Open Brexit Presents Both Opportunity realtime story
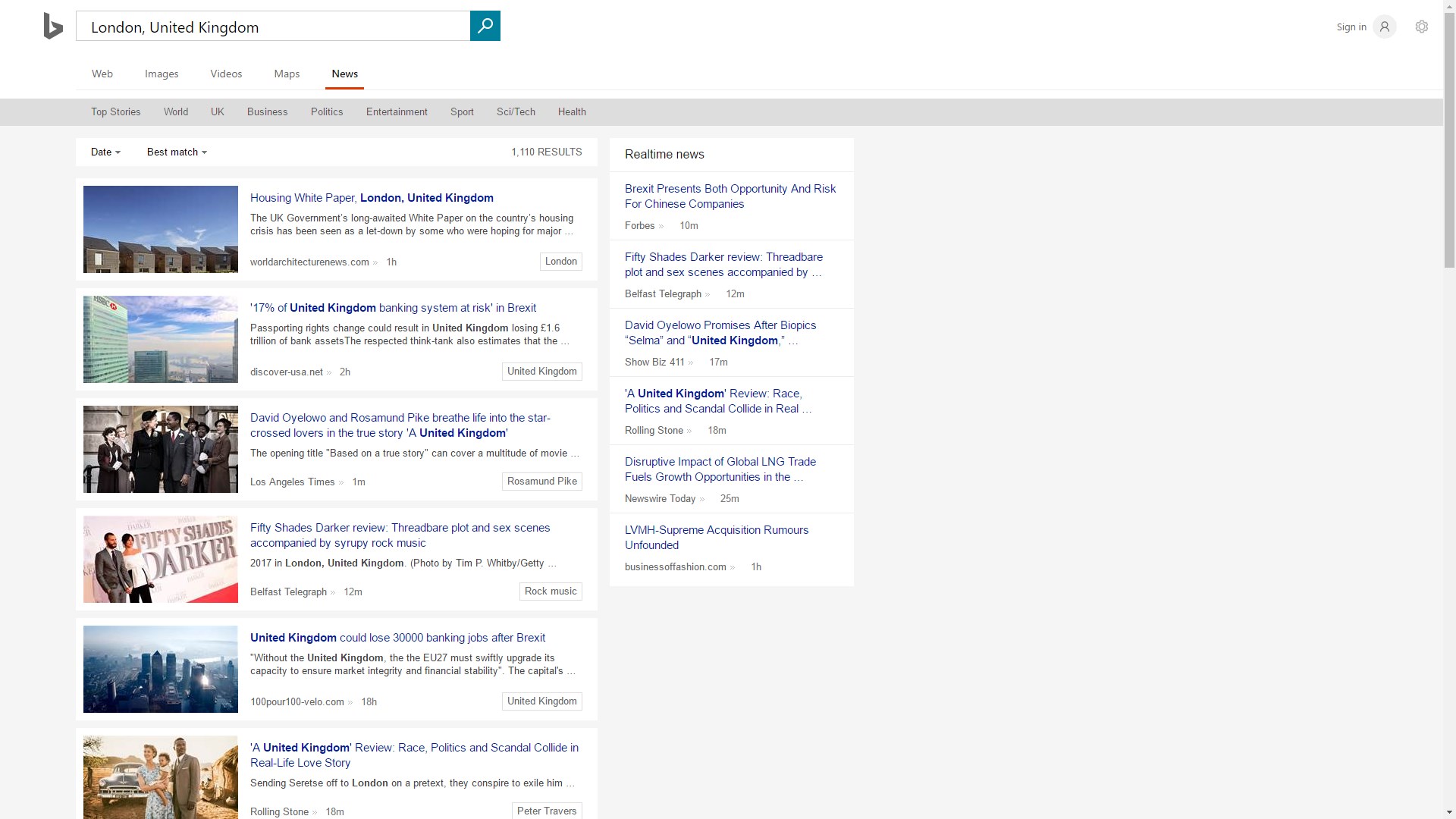Viewport: 1456px width, 819px height. (730, 196)
